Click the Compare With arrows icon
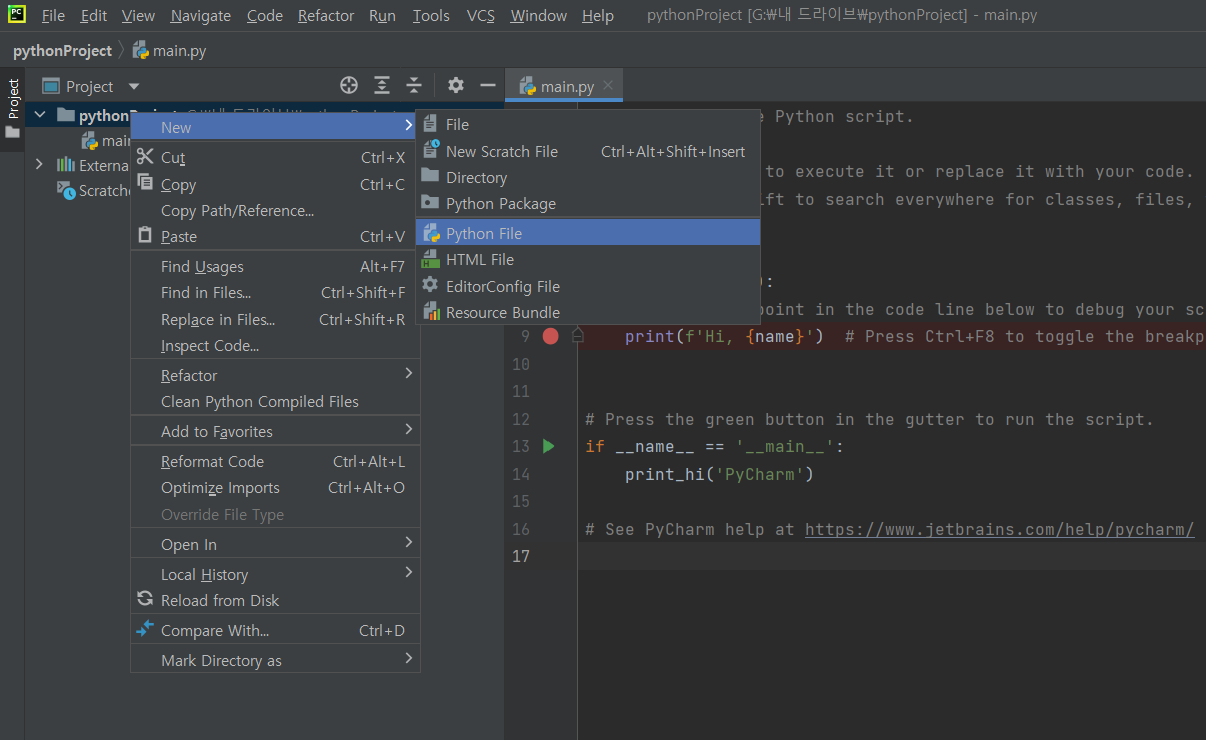The height and width of the screenshot is (740, 1206). click(x=145, y=629)
